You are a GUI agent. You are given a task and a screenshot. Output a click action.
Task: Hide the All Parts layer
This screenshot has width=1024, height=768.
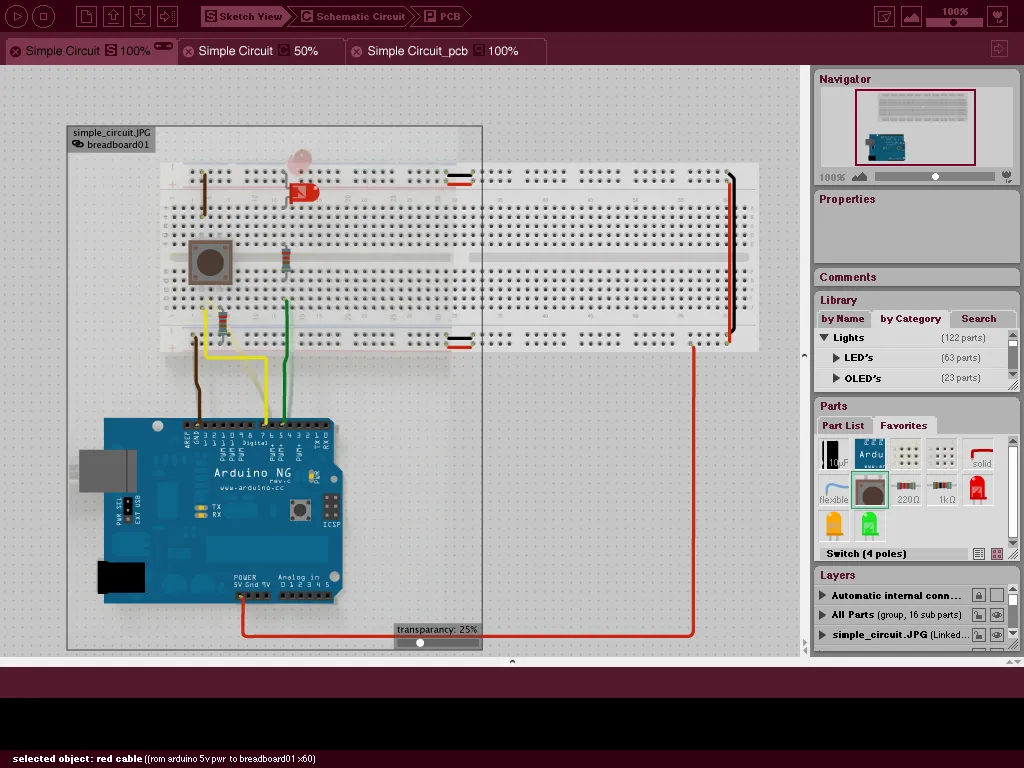pos(997,615)
